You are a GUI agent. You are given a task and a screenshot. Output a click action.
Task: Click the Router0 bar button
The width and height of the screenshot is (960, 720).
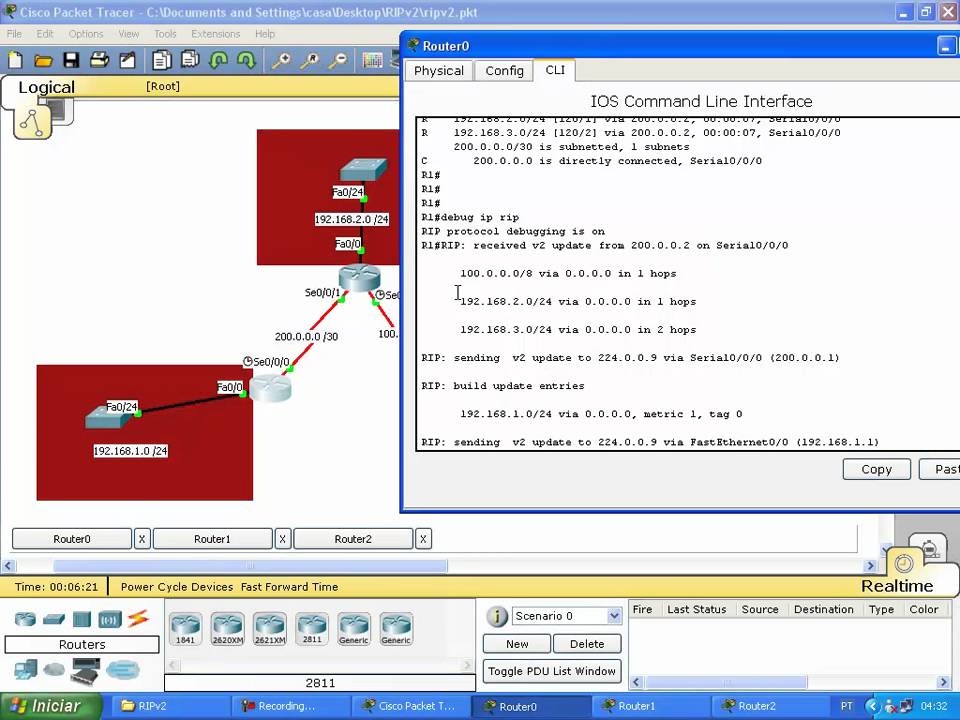(72, 539)
